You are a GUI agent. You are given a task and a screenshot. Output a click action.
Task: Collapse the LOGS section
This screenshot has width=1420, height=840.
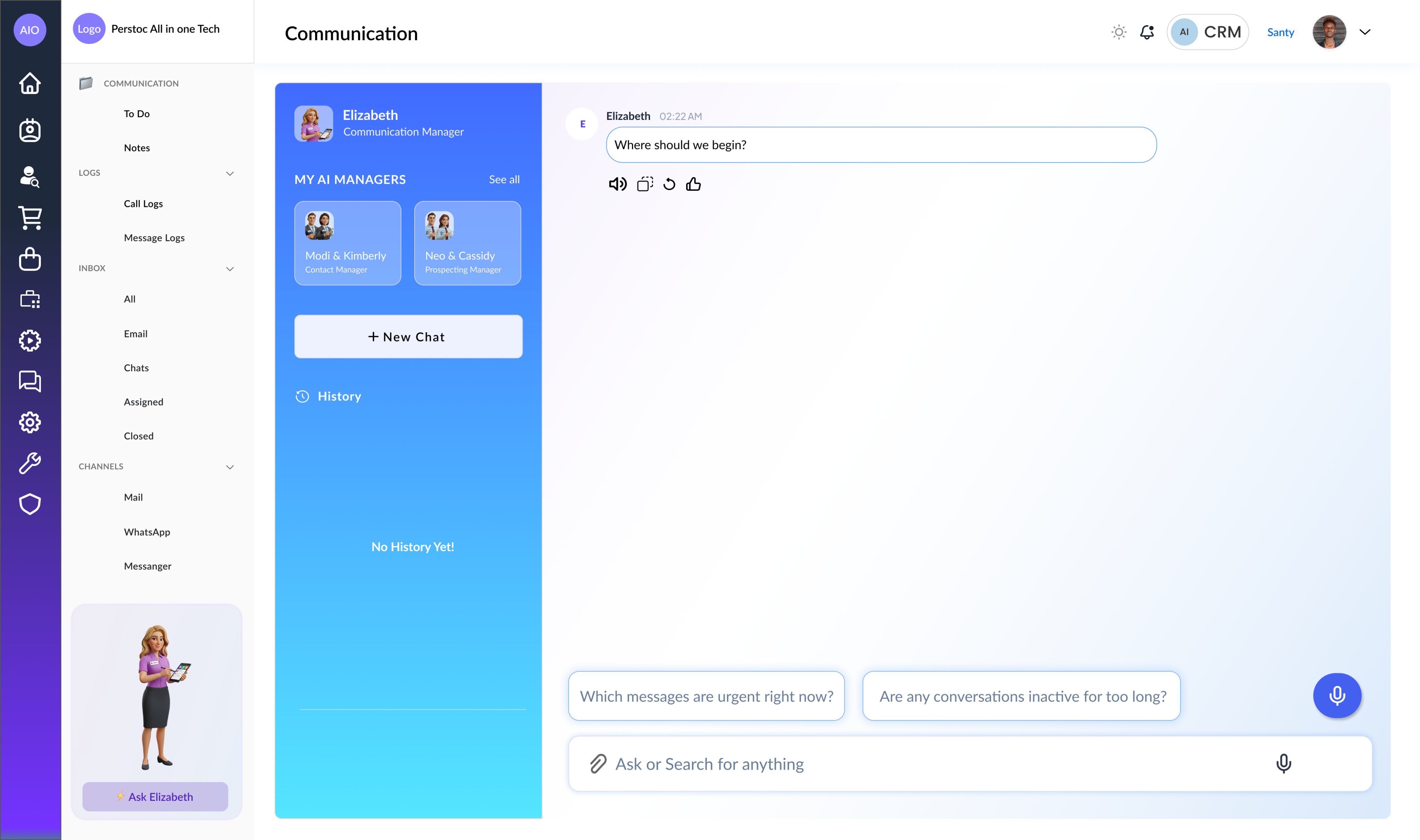point(230,174)
